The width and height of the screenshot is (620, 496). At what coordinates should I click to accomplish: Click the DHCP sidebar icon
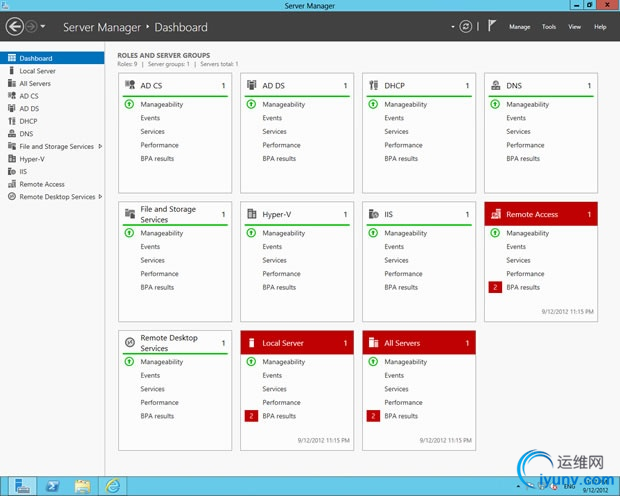(x=12, y=121)
